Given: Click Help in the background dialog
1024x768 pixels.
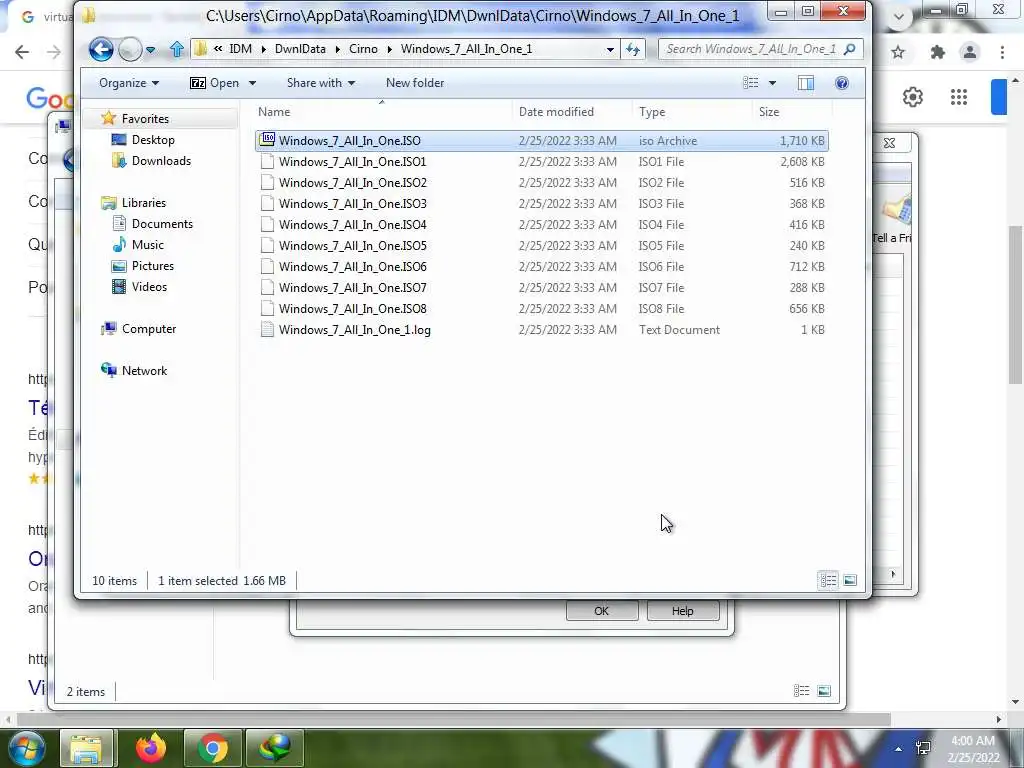Looking at the screenshot, I should (x=682, y=611).
